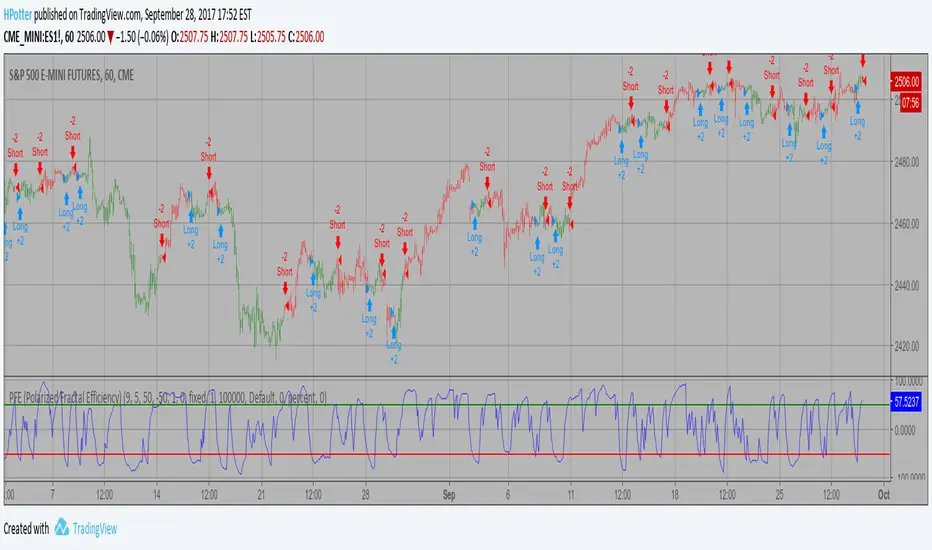Image resolution: width=932 pixels, height=550 pixels.
Task: Click the O:2507.75 open value
Action: tap(190, 37)
